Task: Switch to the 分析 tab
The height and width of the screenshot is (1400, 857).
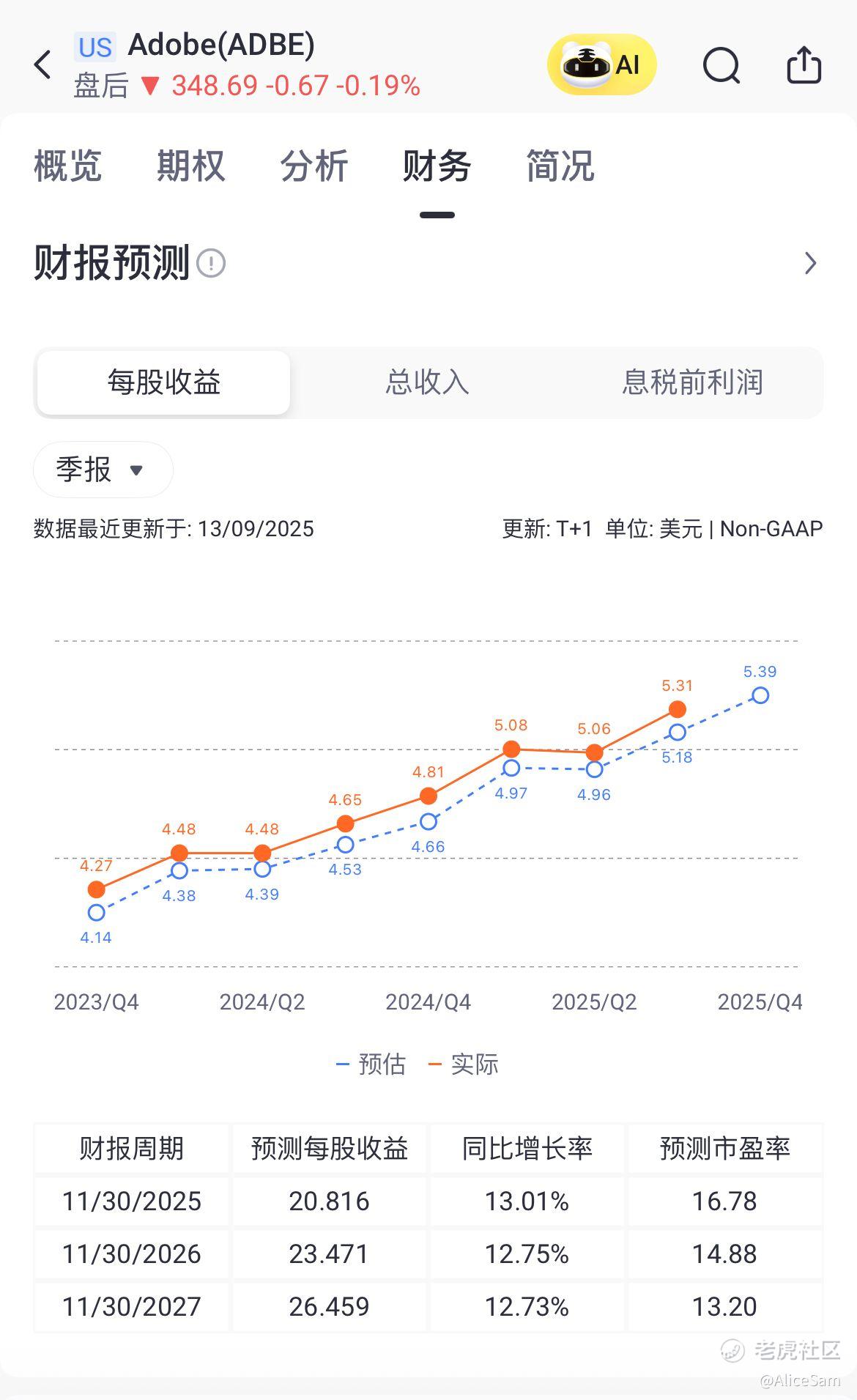Action: tap(314, 166)
